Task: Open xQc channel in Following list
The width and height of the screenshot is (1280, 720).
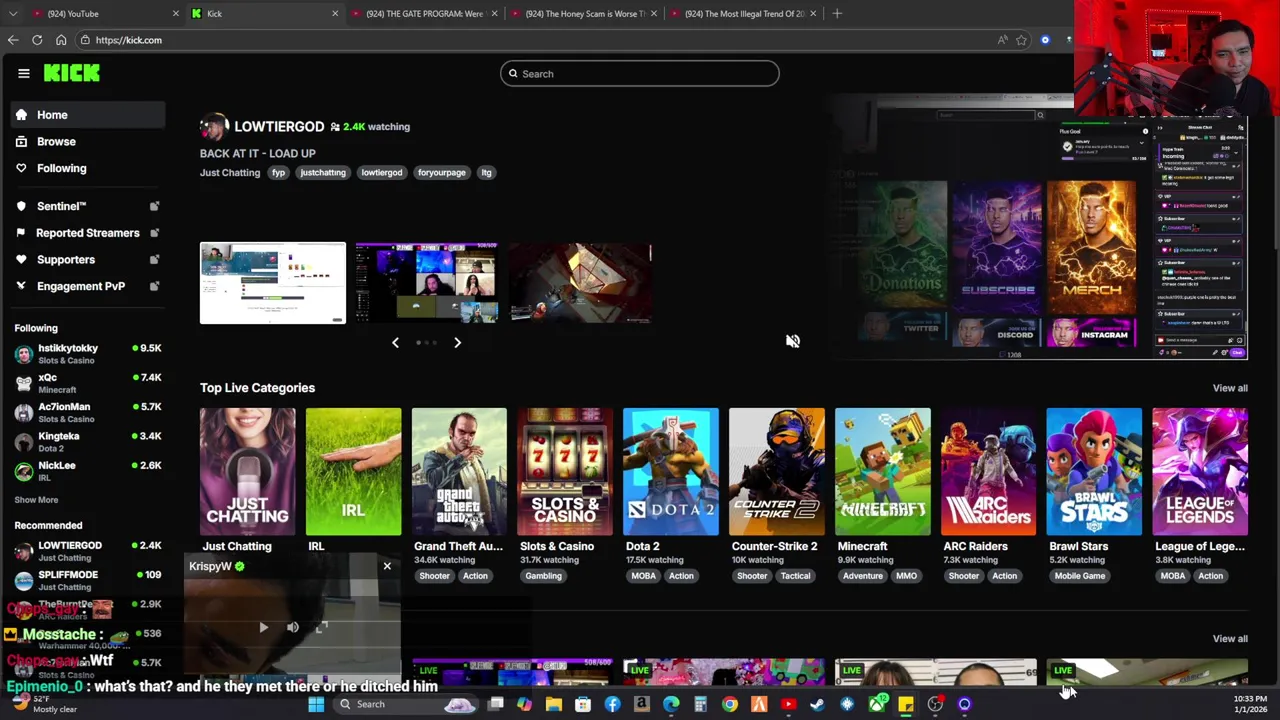Action: coord(88,383)
